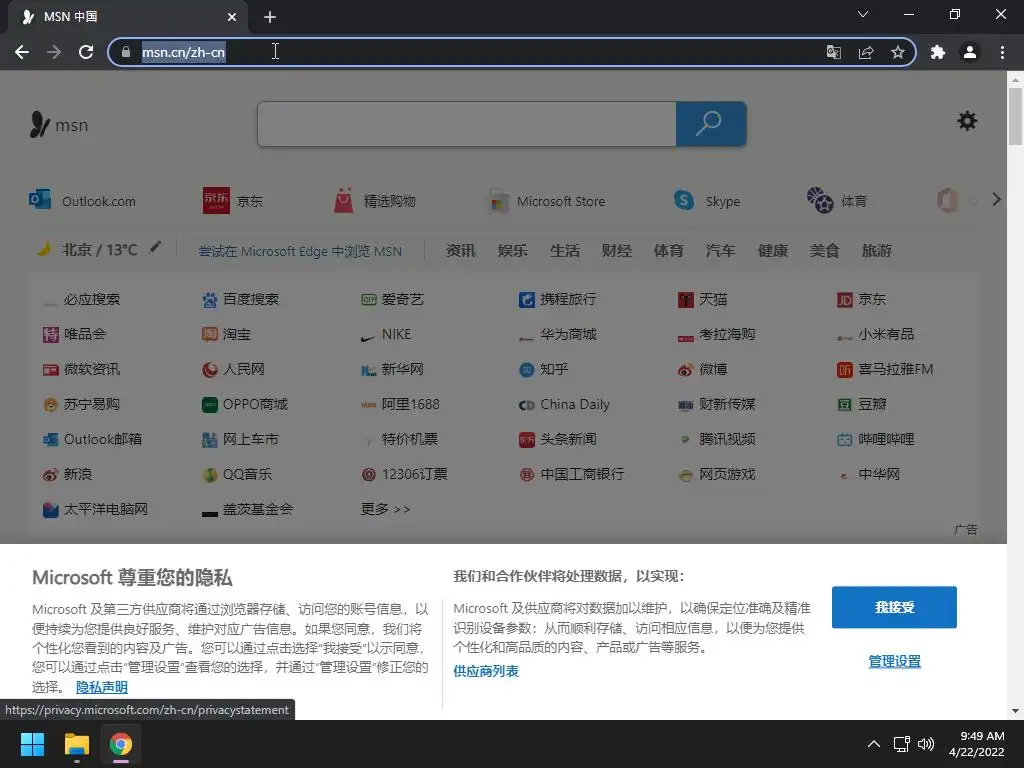Go back to the previous page
1024x768 pixels.
pyautogui.click(x=22, y=52)
